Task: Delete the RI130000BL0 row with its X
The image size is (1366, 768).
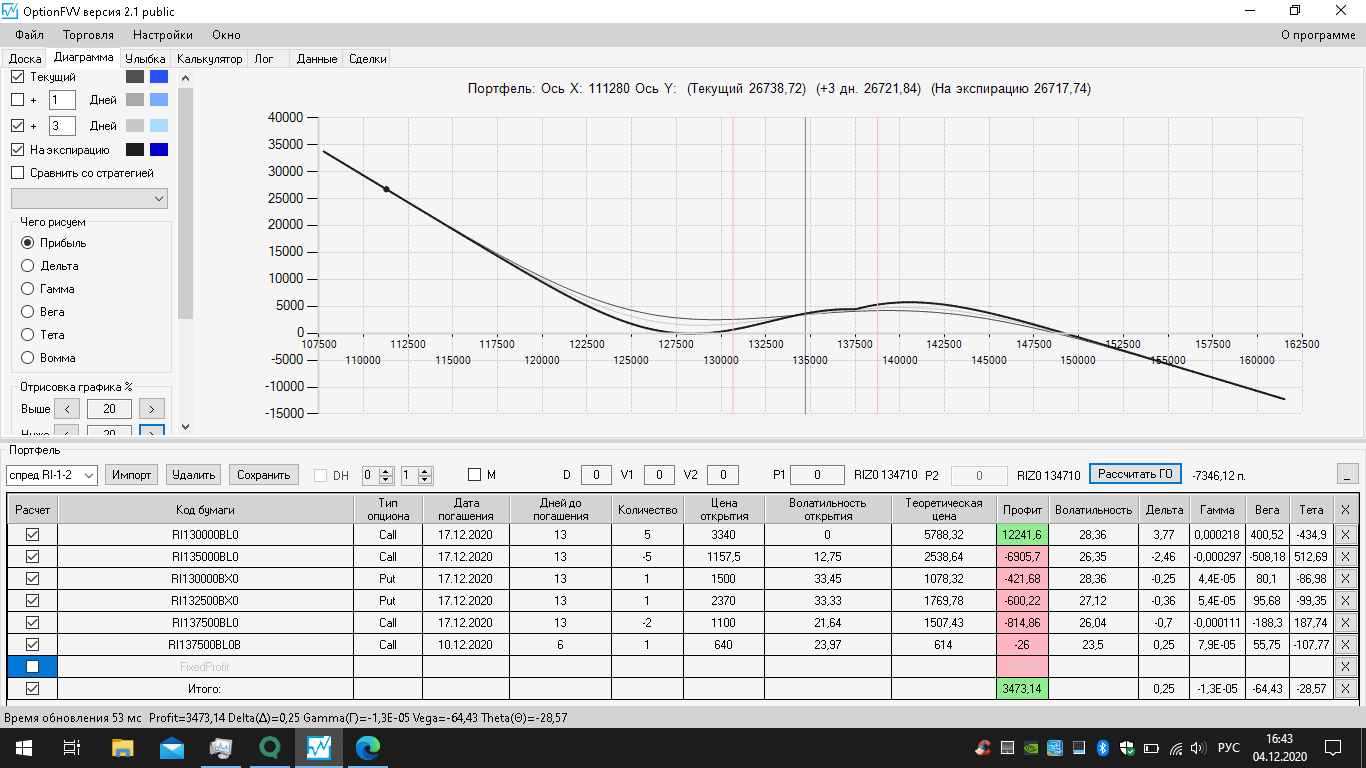Action: coord(1345,535)
